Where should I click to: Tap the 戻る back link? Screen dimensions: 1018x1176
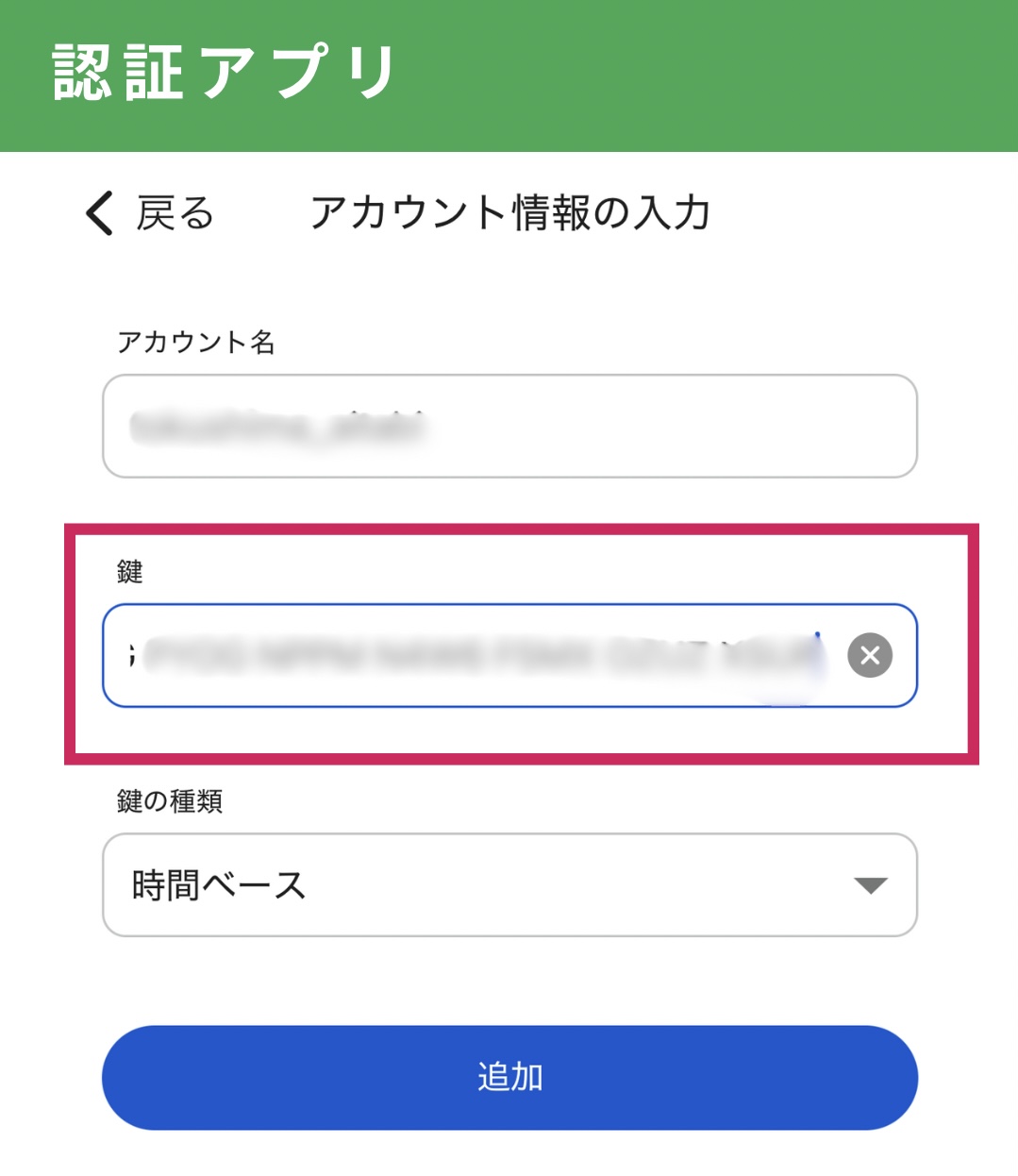pyautogui.click(x=175, y=213)
